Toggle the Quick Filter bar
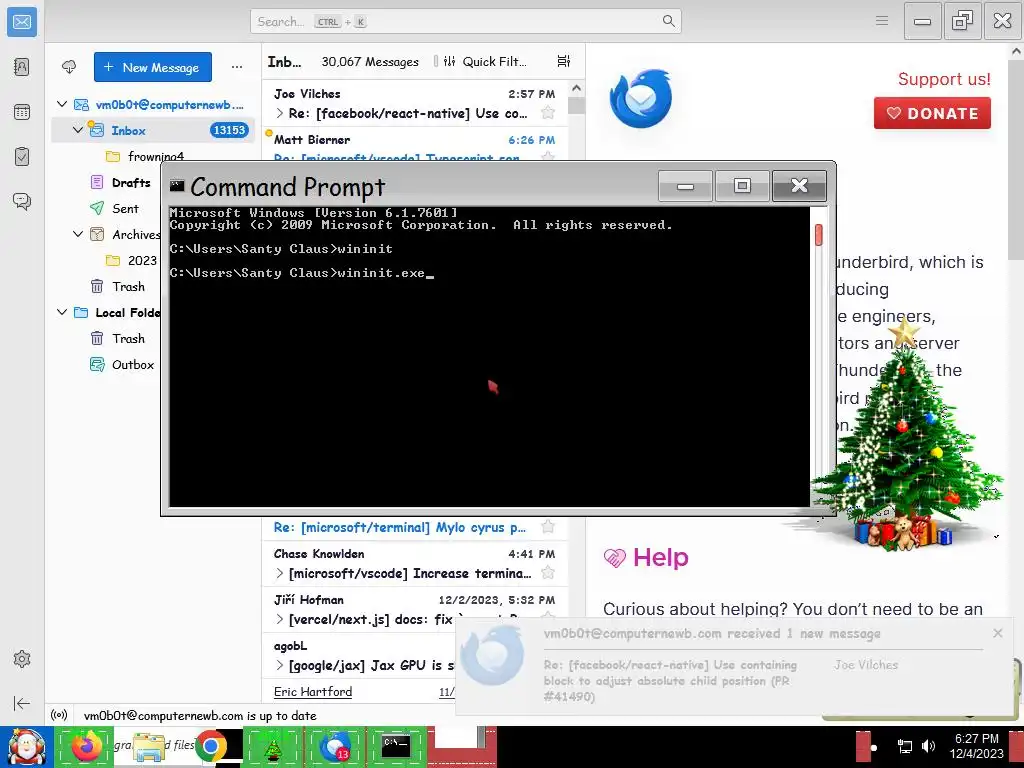1024x768 pixels. click(485, 61)
